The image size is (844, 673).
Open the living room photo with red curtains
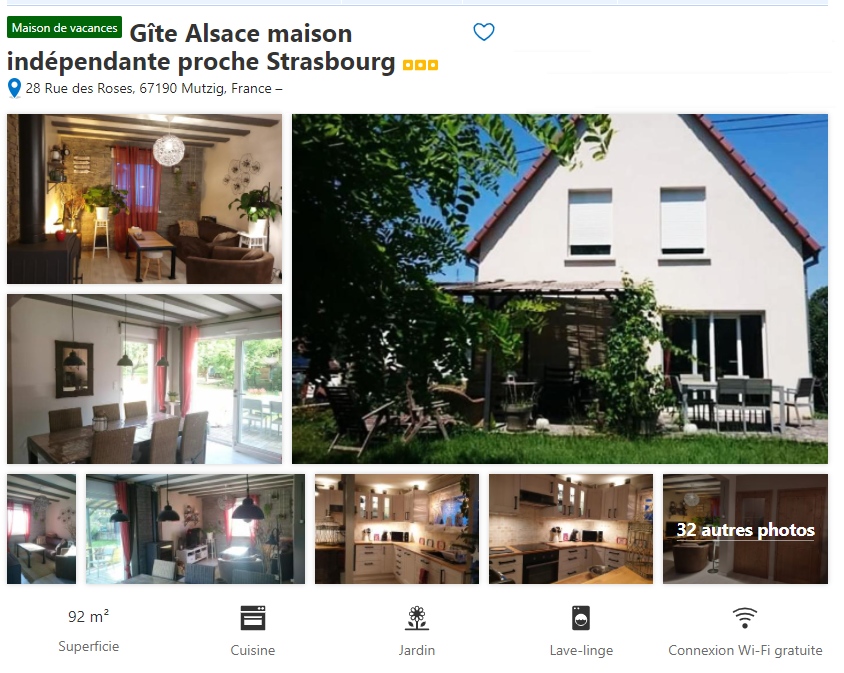[x=144, y=199]
